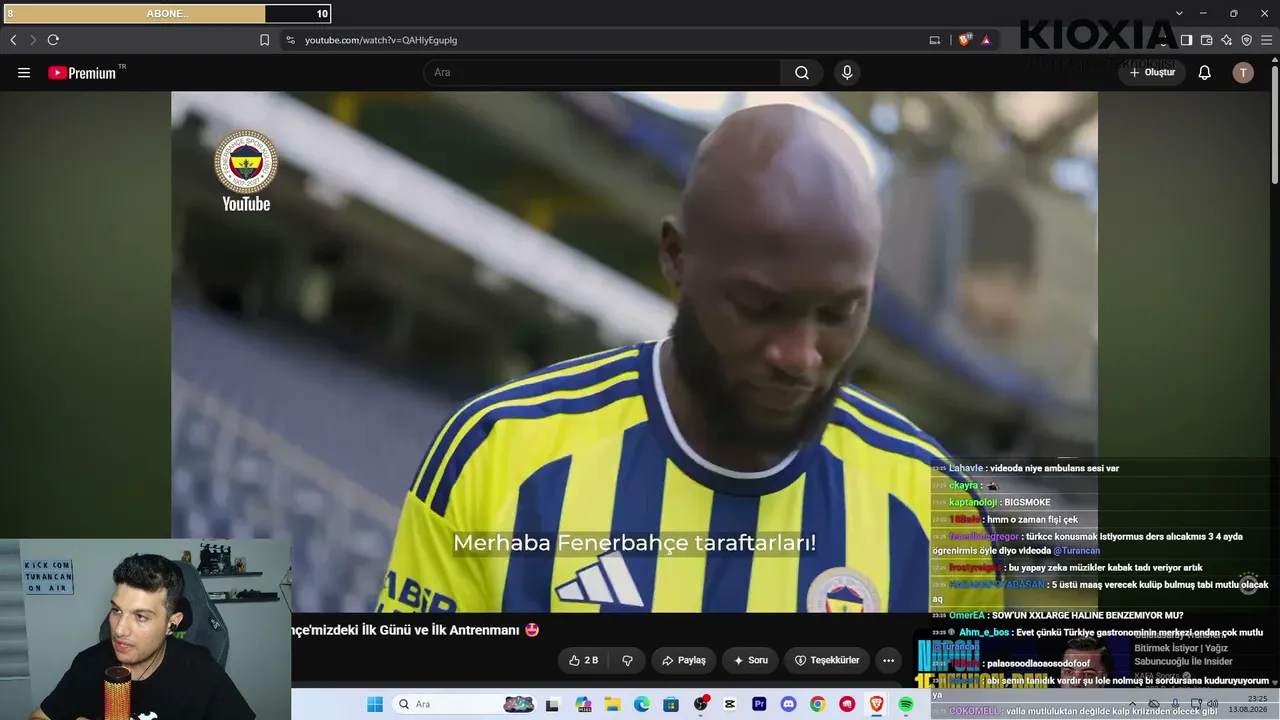Click the Ahm_e_bos chat message
The width and height of the screenshot is (1280, 720).
click(1098, 639)
